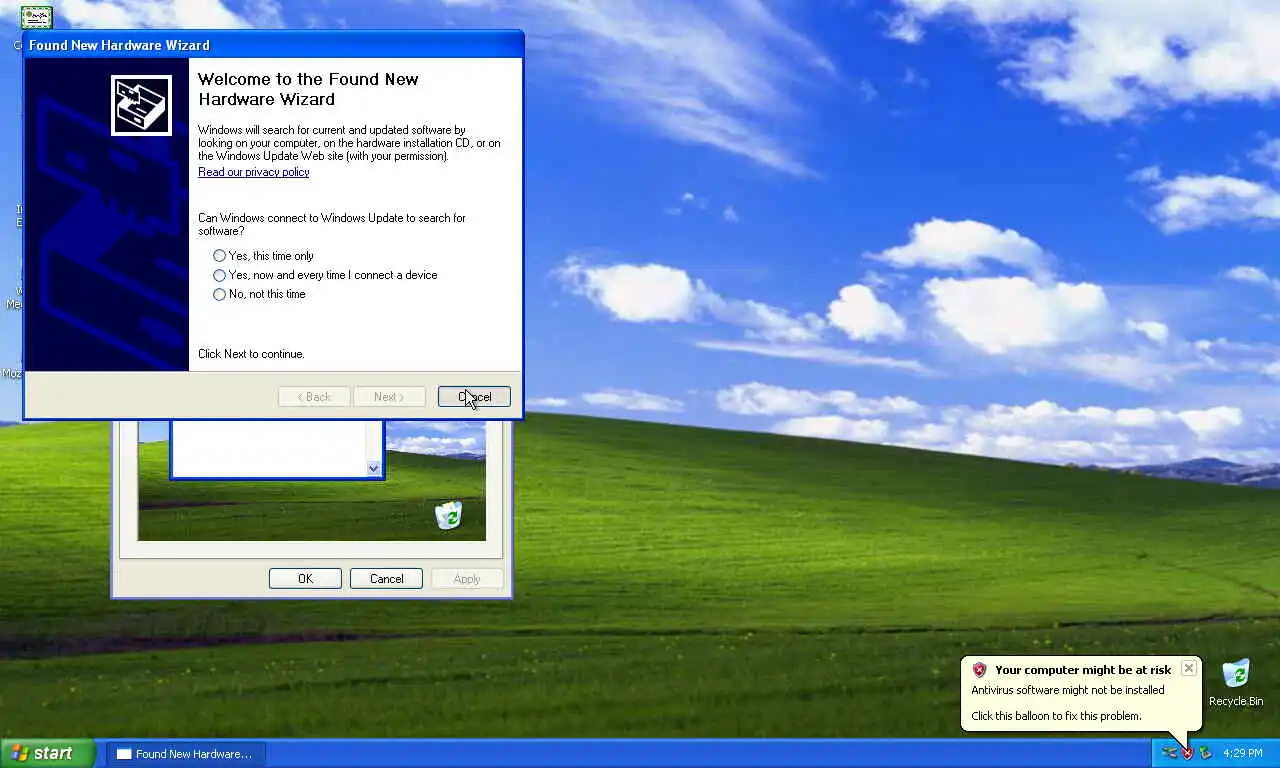The width and height of the screenshot is (1280, 768).
Task: Click the taskbar clock showing 4:29 PM
Action: (x=1241, y=754)
